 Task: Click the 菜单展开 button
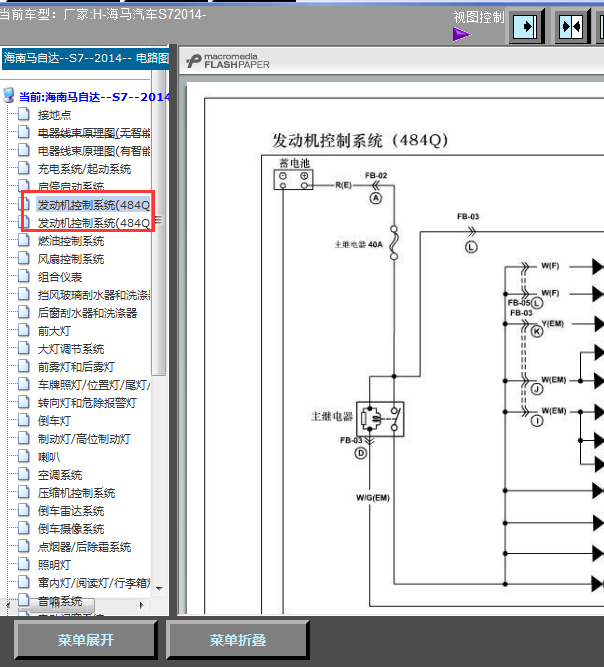coord(85,640)
